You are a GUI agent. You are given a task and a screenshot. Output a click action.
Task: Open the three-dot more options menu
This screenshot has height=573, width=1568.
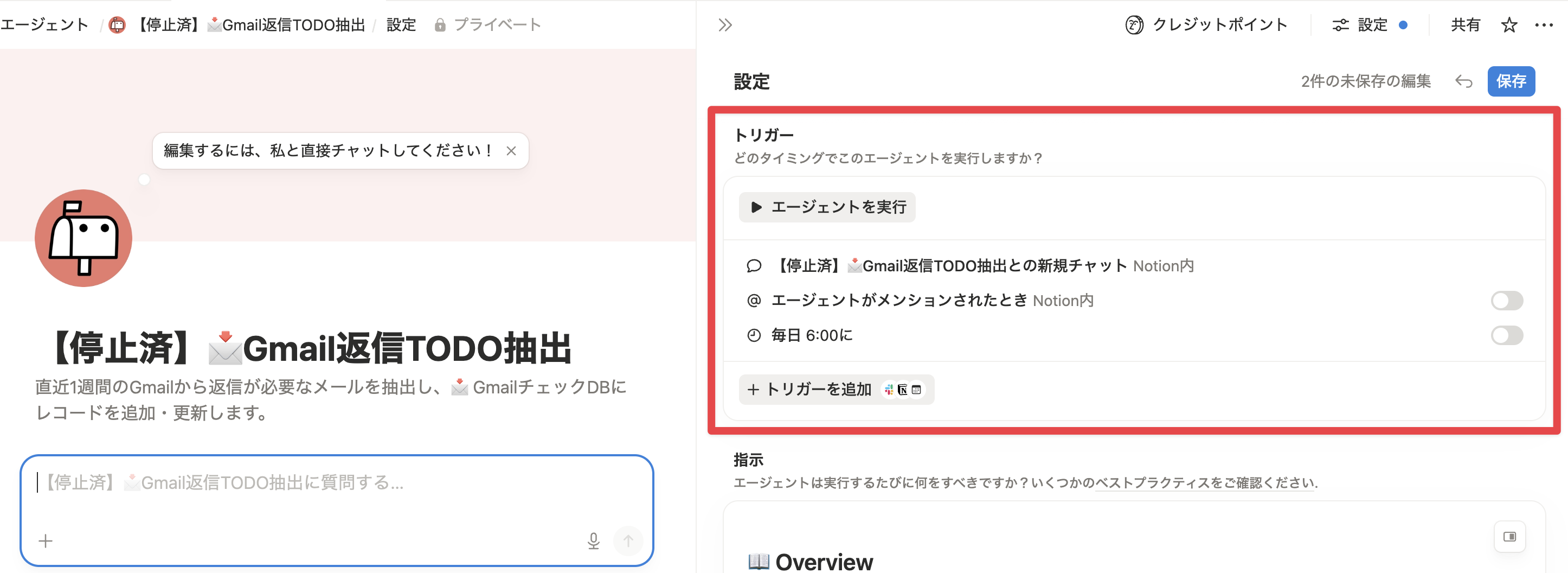pos(1544,25)
